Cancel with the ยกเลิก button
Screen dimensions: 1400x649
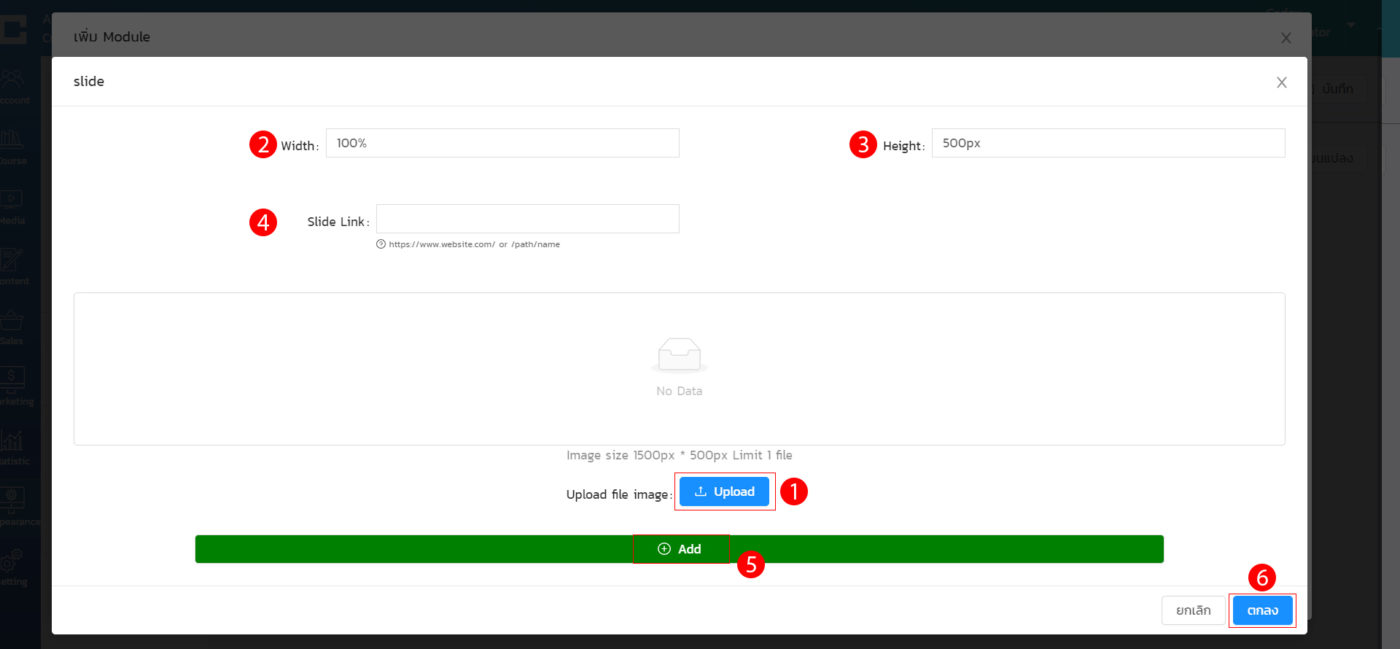1193,610
